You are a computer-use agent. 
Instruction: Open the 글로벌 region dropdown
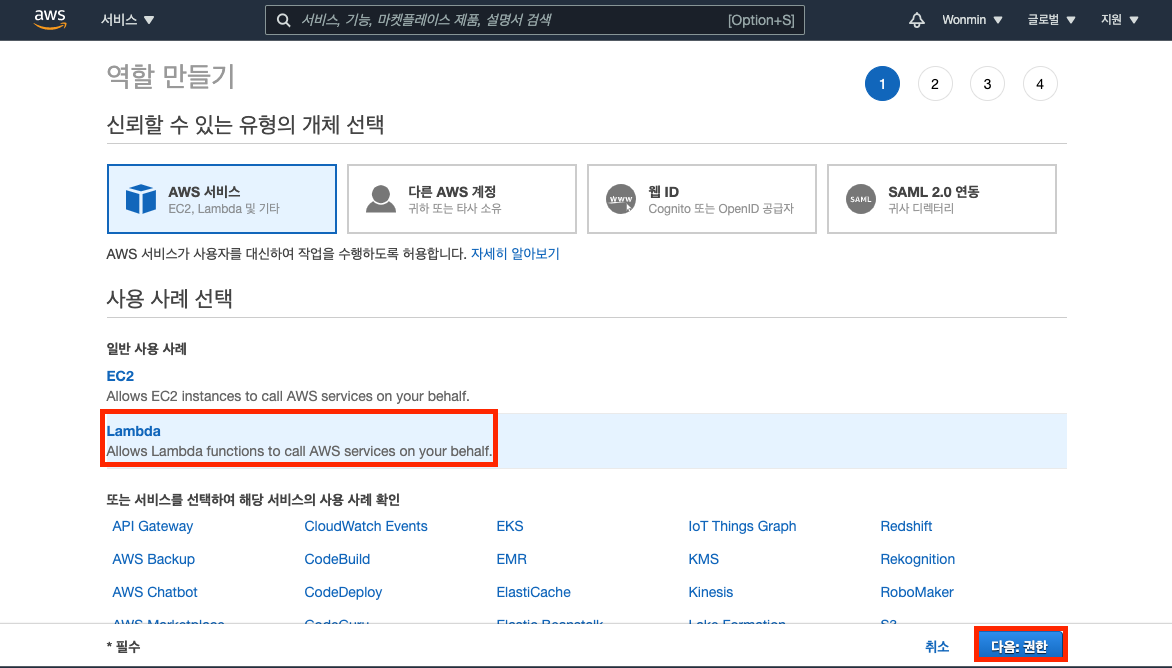[1051, 20]
